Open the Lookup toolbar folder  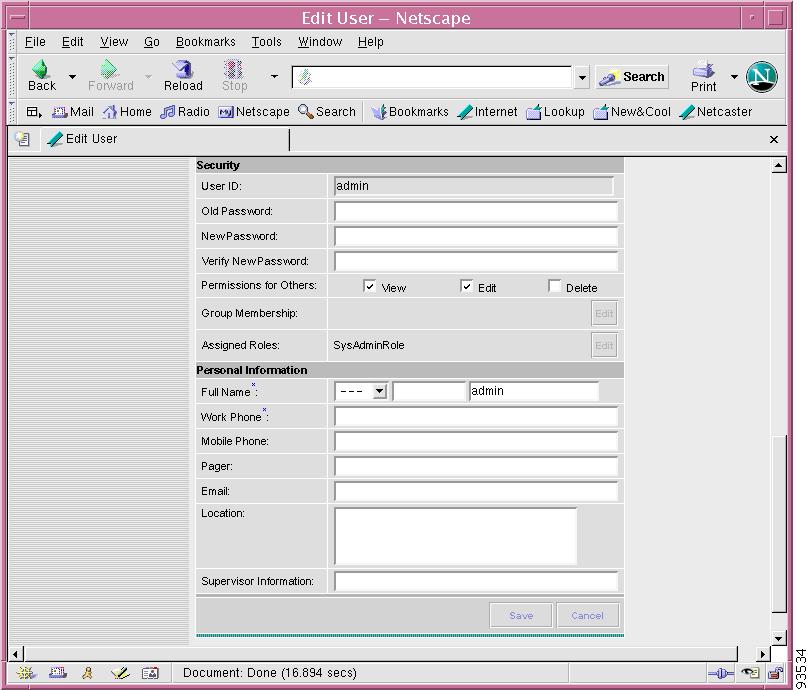pyautogui.click(x=555, y=112)
